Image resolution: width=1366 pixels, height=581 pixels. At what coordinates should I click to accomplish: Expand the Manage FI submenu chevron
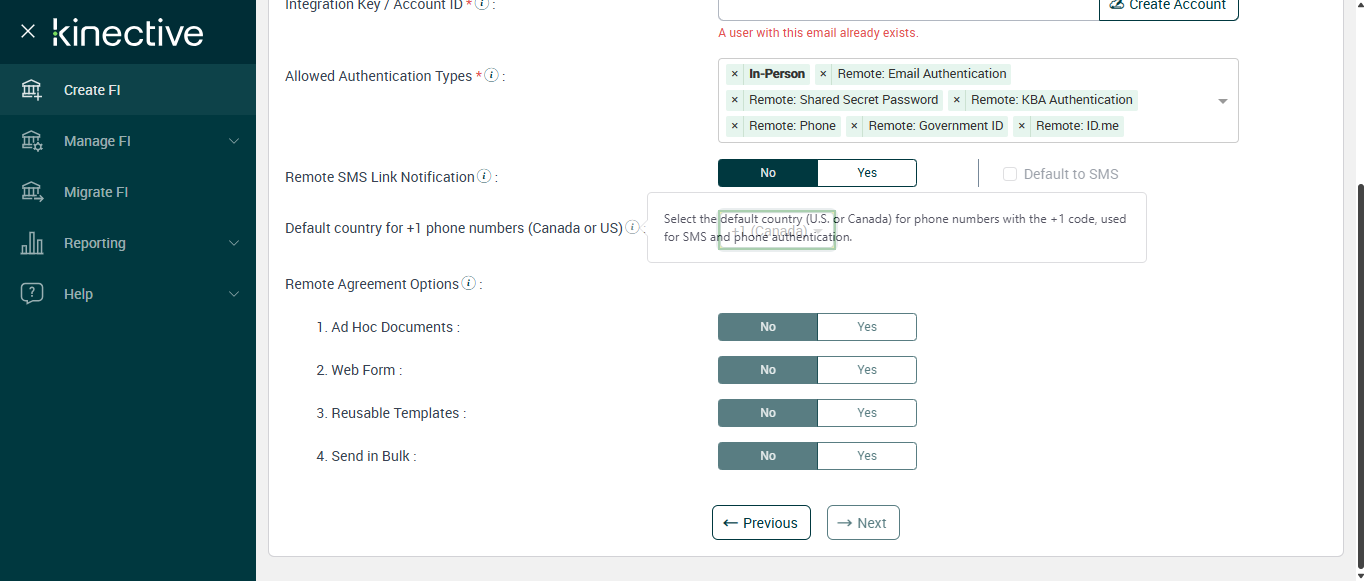pos(234,141)
